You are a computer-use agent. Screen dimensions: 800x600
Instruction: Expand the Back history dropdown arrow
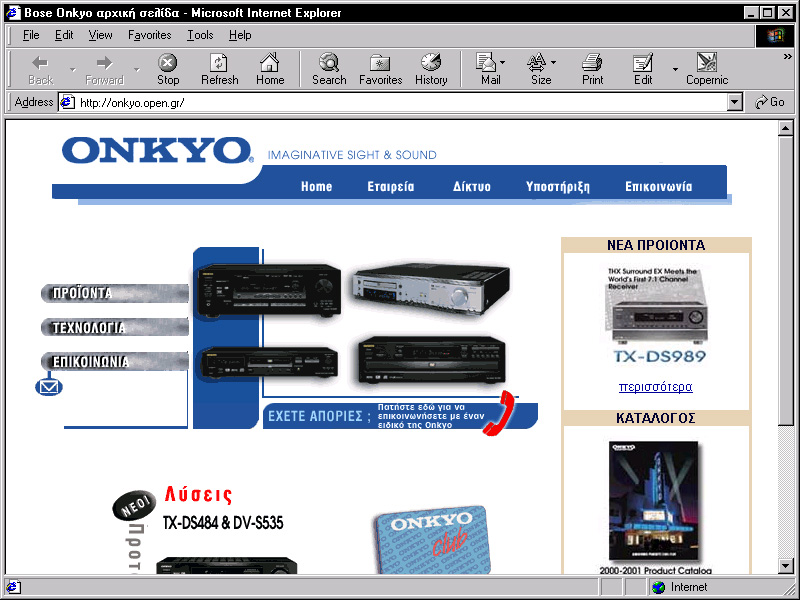pyautogui.click(x=72, y=69)
